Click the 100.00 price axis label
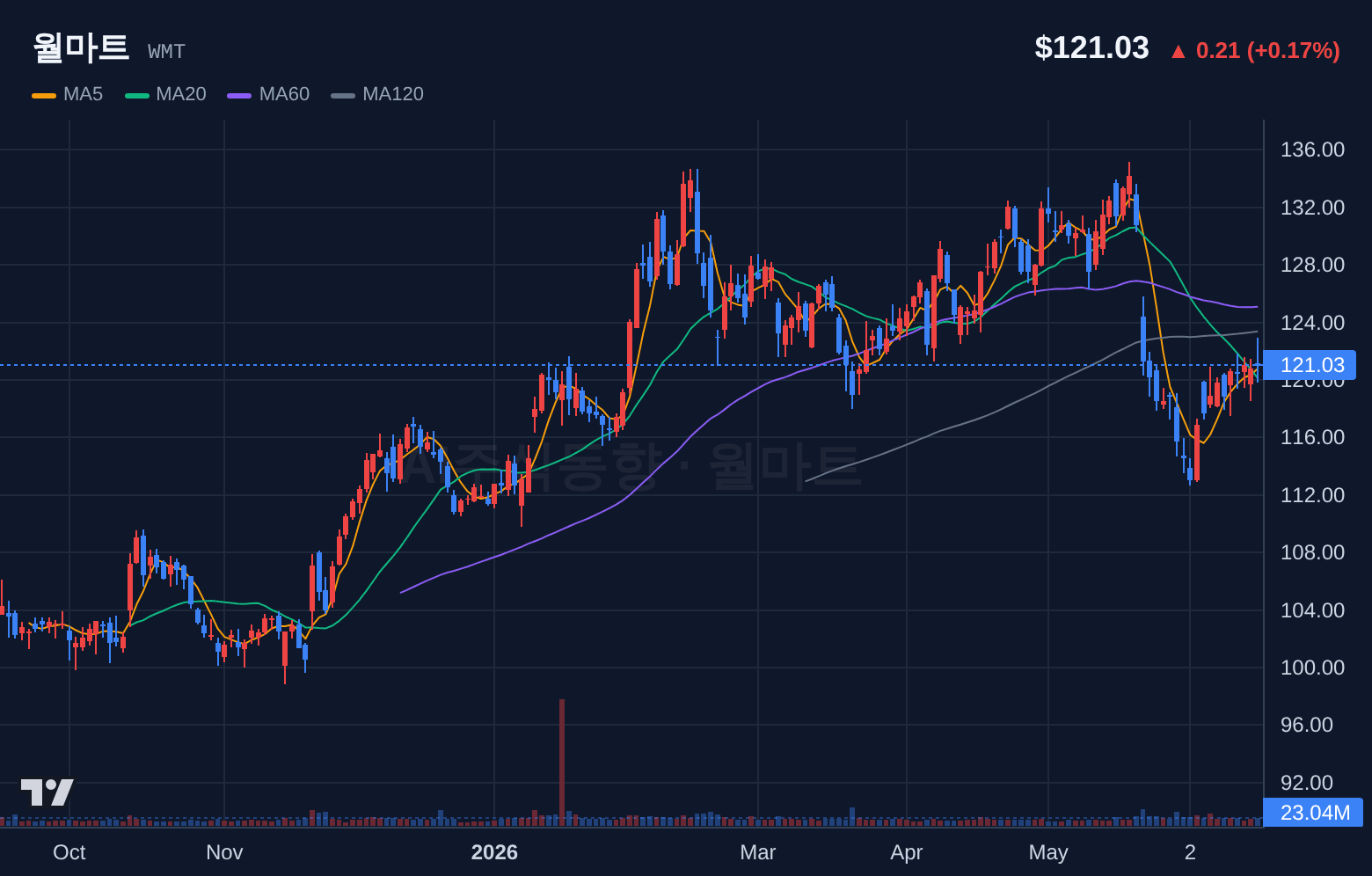This screenshot has width=1372, height=876. pos(1312,668)
